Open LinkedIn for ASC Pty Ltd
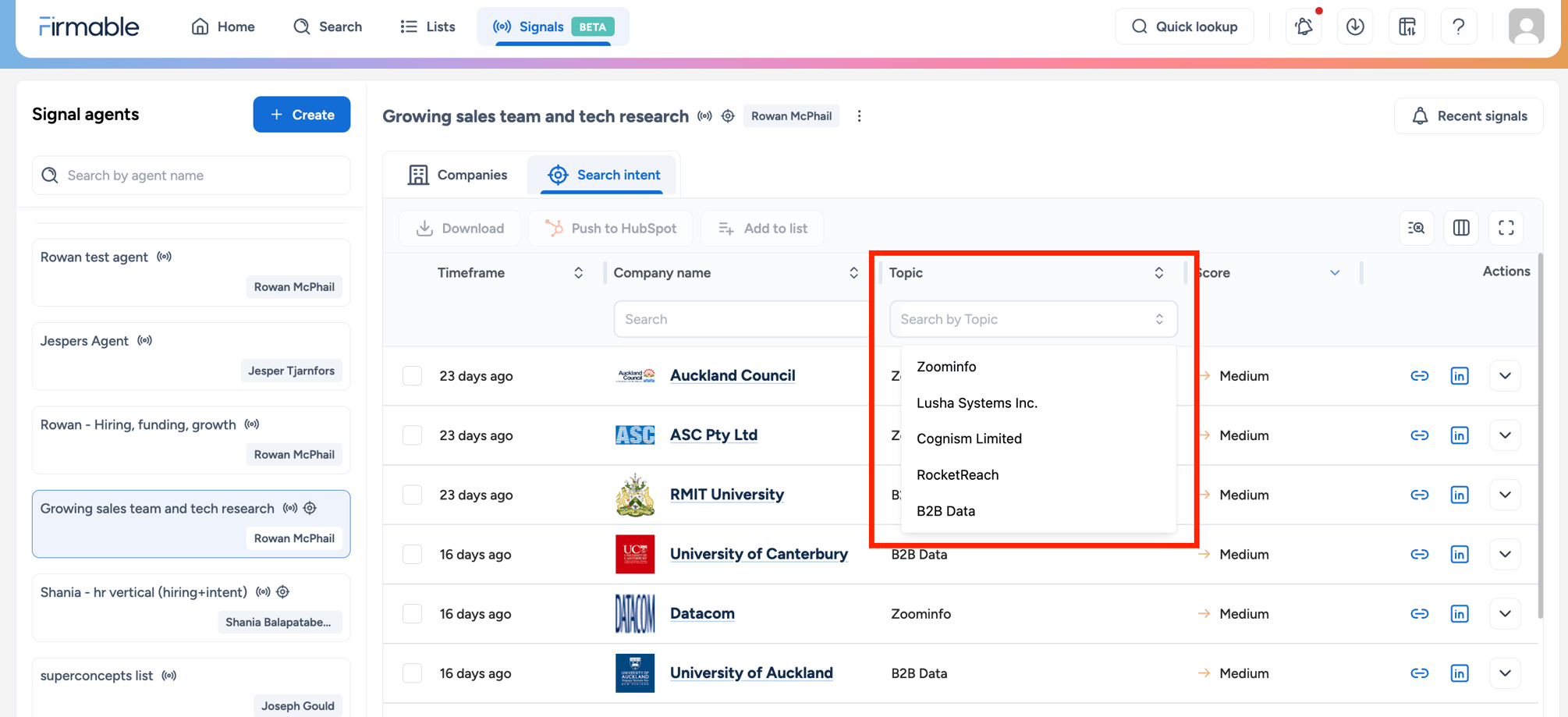This screenshot has height=717, width=1568. (1460, 435)
